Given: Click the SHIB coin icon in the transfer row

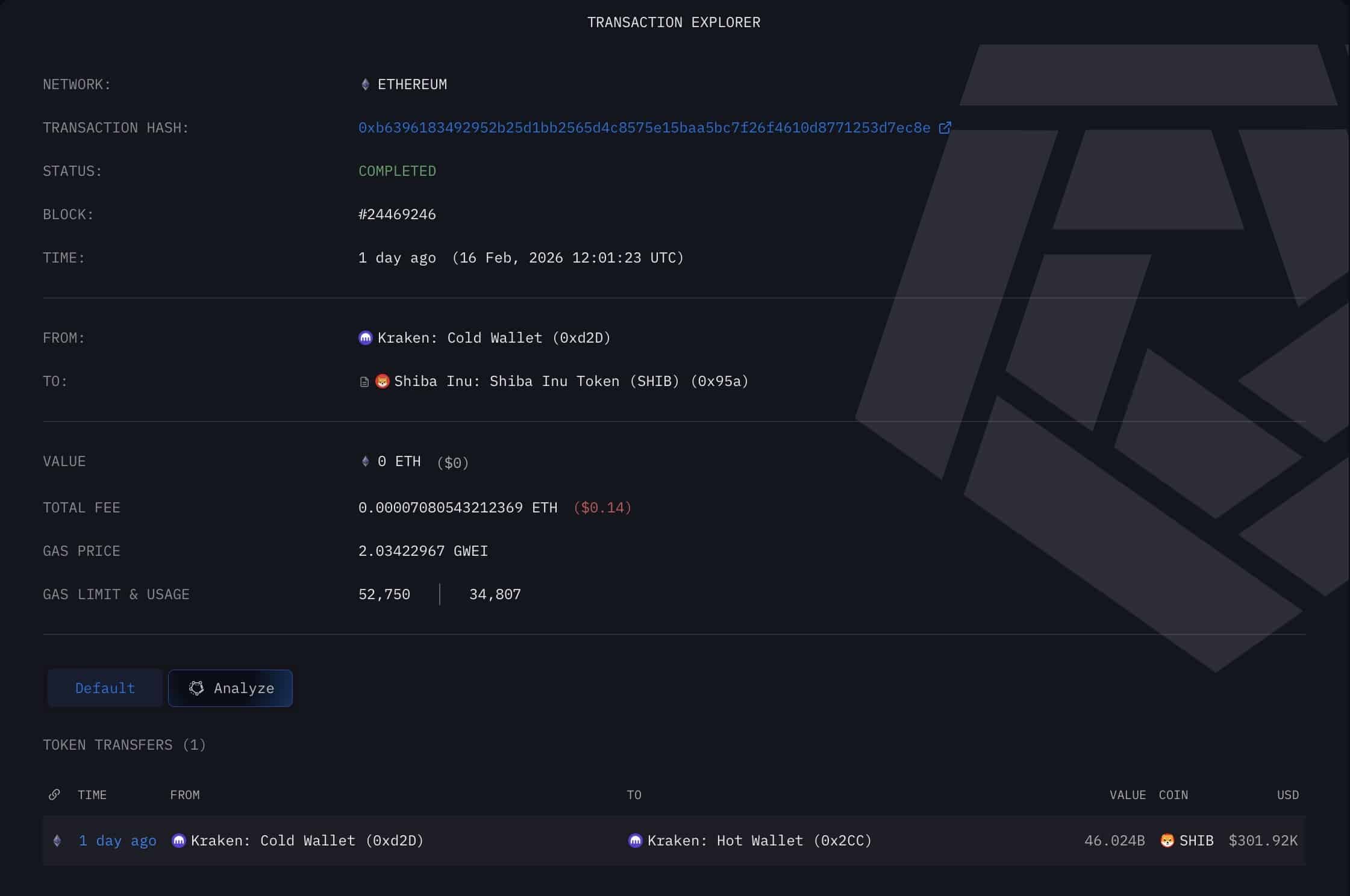Looking at the screenshot, I should (x=1167, y=841).
